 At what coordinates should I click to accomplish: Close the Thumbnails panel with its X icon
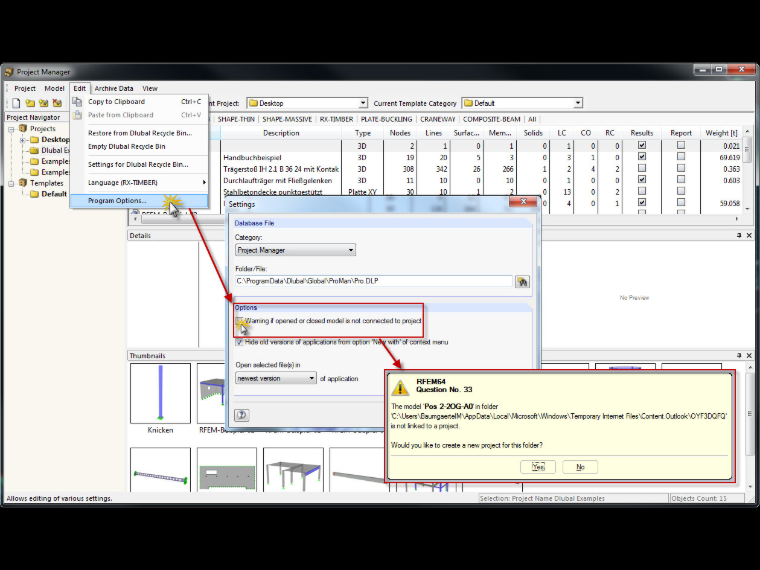tap(749, 355)
